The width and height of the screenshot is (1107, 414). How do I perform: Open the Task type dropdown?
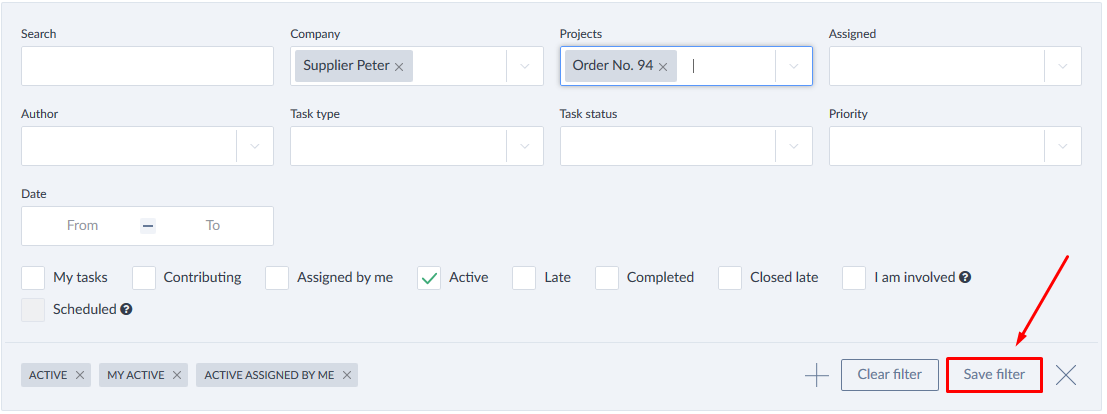coord(525,146)
